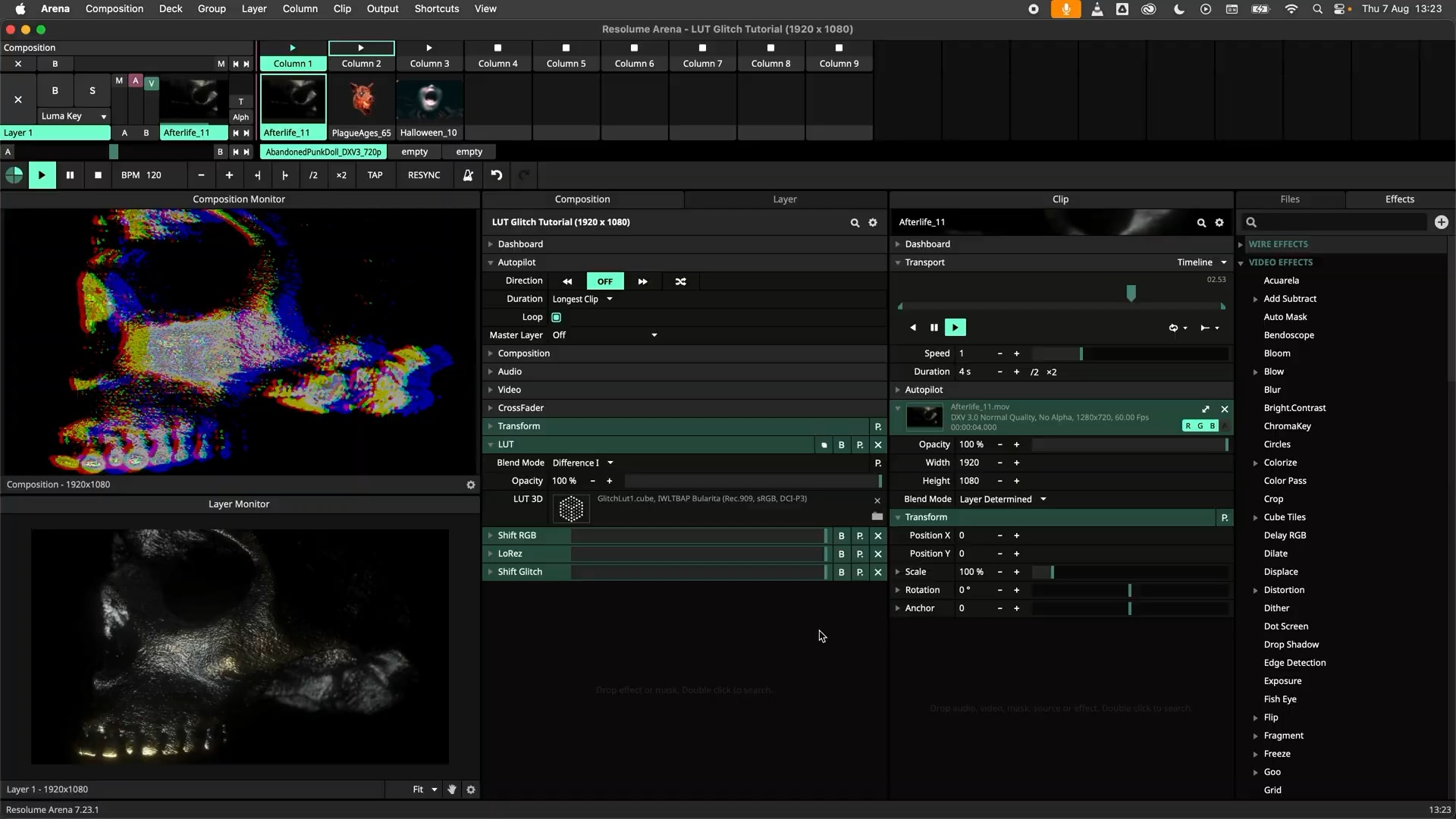The image size is (1456, 819).
Task: Toggle bypass B on Shift RGB effect
Action: coord(841,536)
